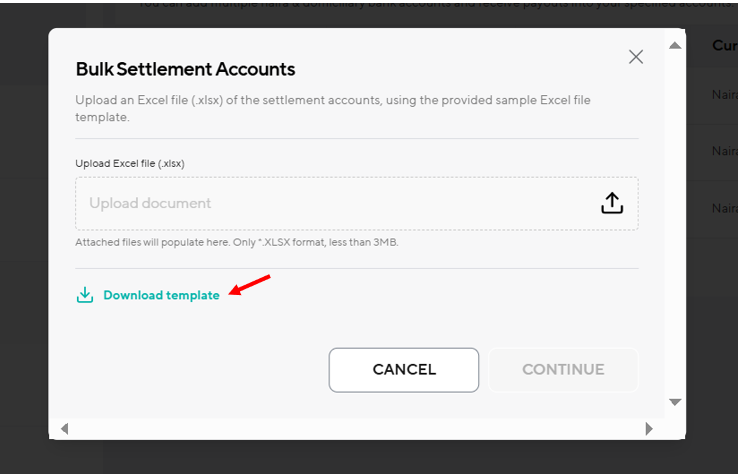The height and width of the screenshot is (476, 740).
Task: Click the vertical scrollbar track
Action: pos(675,224)
